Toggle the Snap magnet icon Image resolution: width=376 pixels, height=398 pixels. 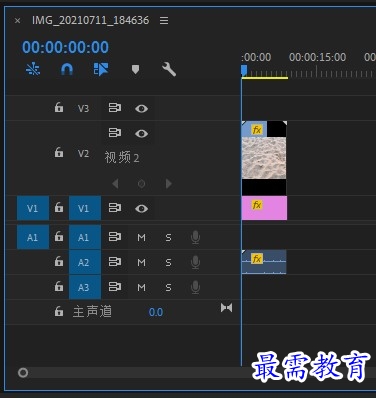click(67, 69)
